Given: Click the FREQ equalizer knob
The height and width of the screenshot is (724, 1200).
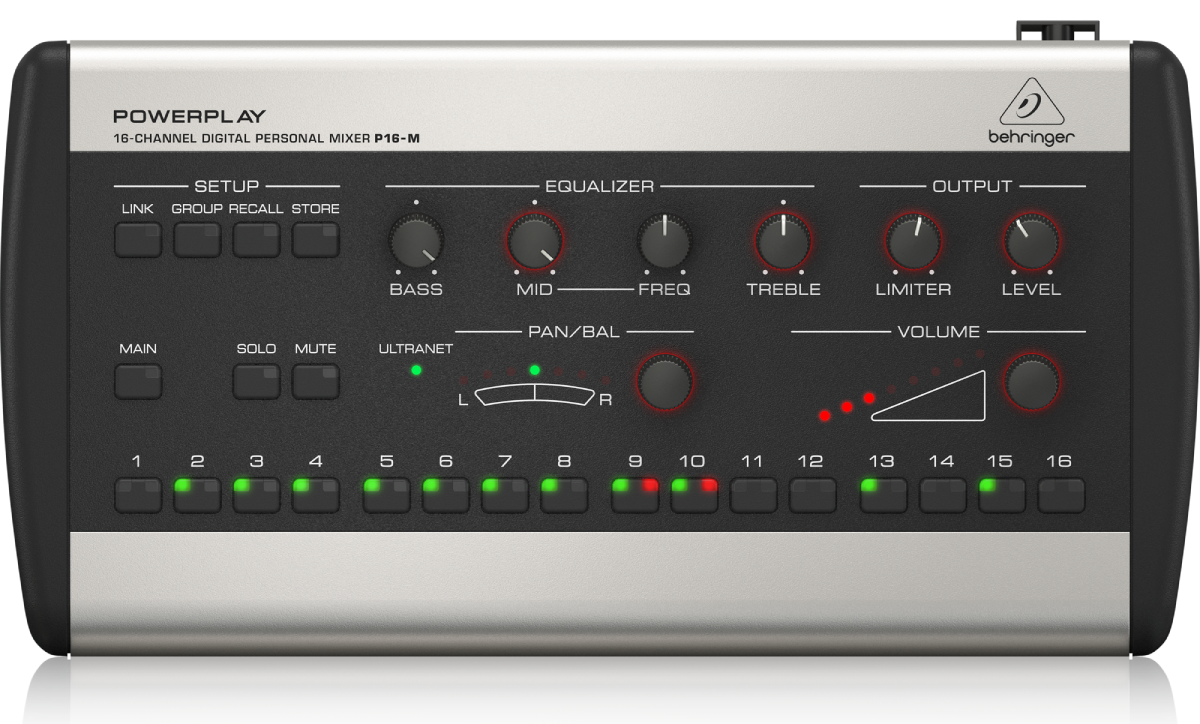Looking at the screenshot, I should click(664, 241).
